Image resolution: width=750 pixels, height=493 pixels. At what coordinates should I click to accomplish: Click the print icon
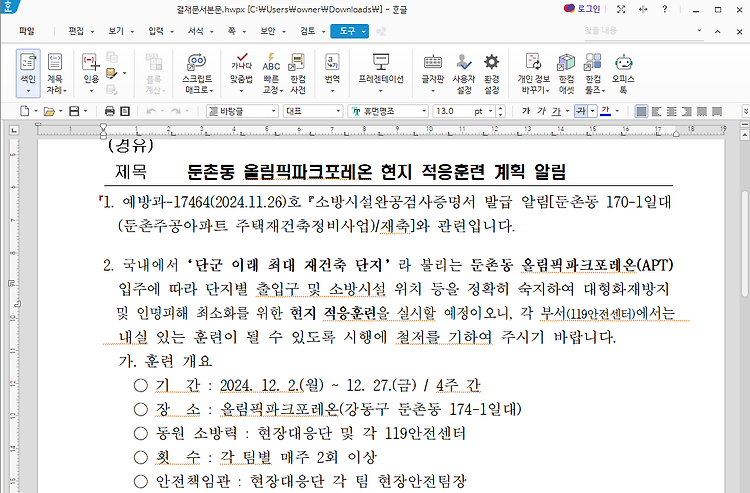pyautogui.click(x=110, y=111)
